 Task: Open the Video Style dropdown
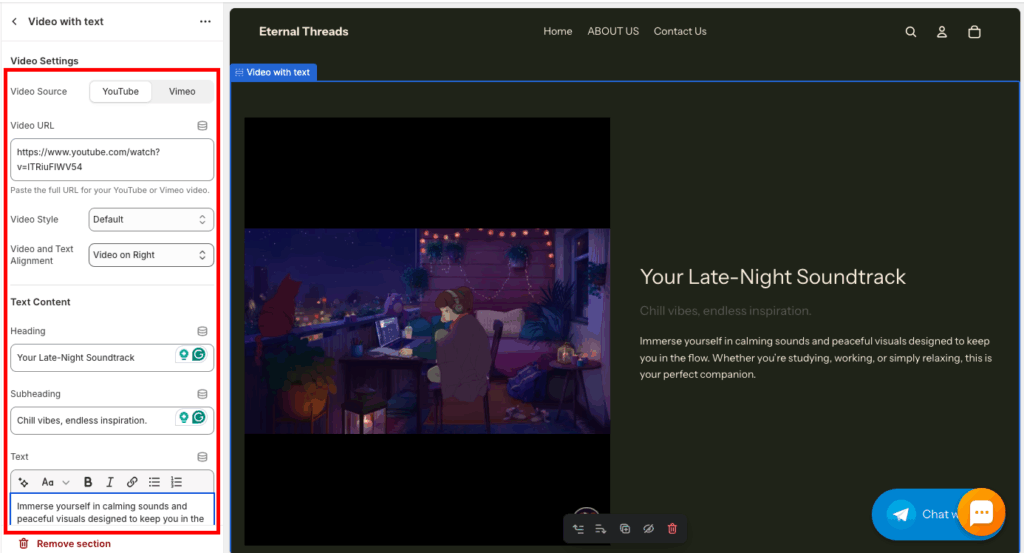(151, 219)
